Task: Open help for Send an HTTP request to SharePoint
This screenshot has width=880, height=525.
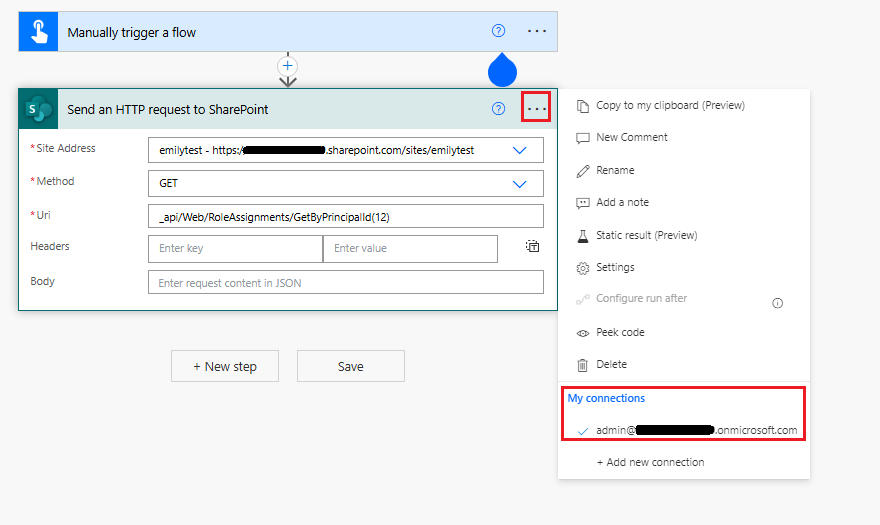Action: pos(498,109)
